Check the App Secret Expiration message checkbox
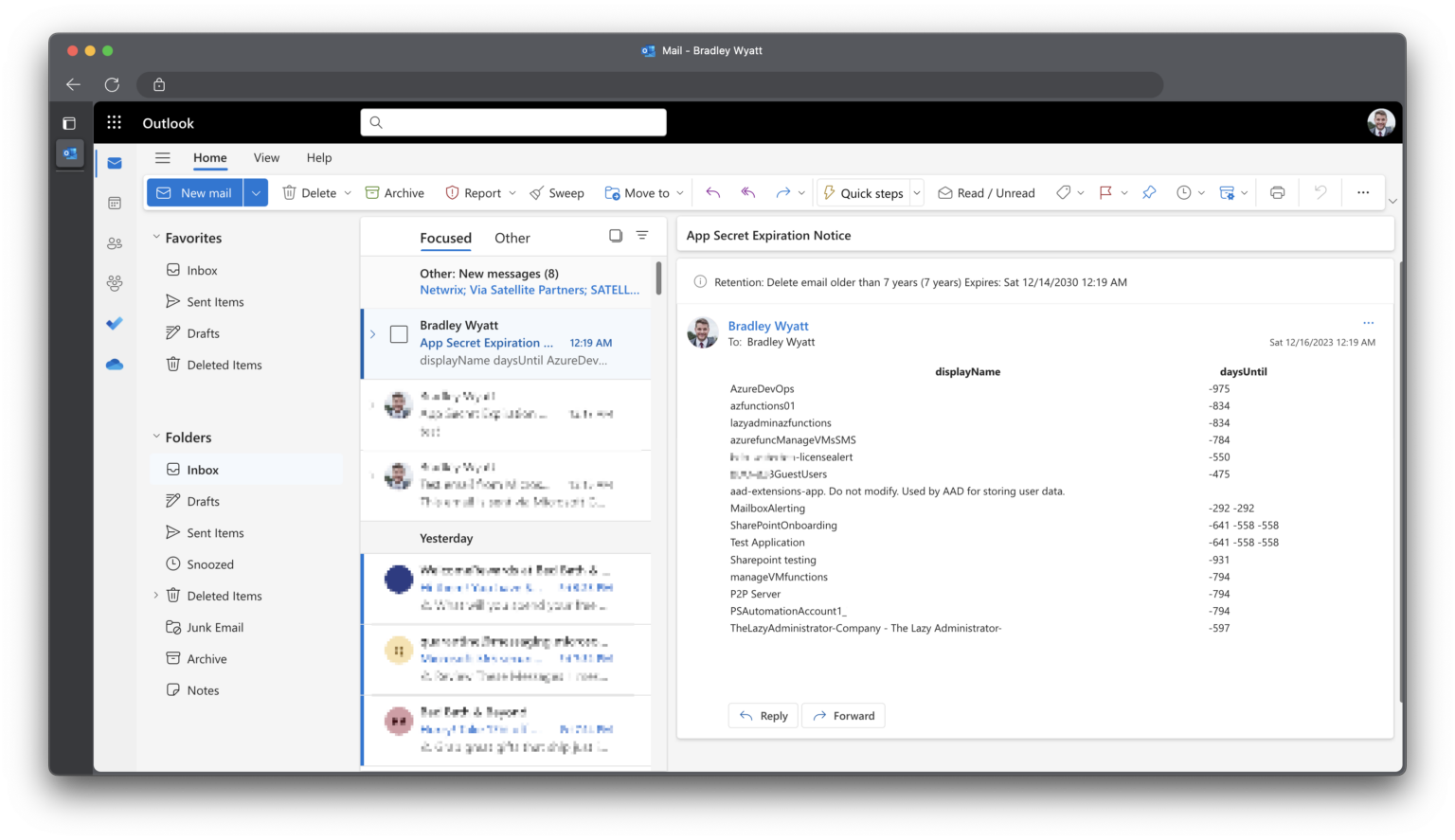The width and height of the screenshot is (1455, 840). [400, 334]
